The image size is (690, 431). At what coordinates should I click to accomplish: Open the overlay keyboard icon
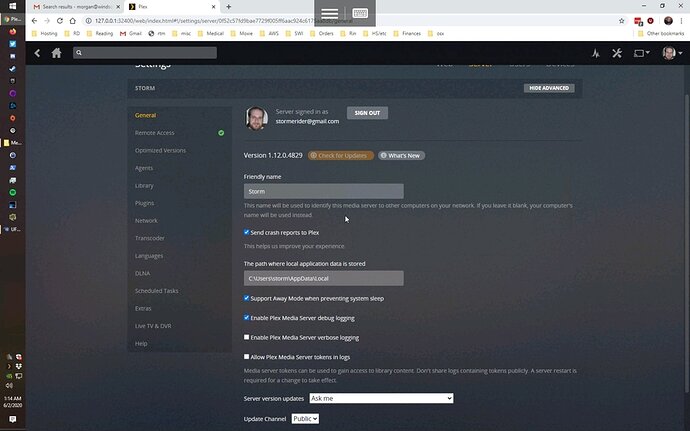pos(360,13)
